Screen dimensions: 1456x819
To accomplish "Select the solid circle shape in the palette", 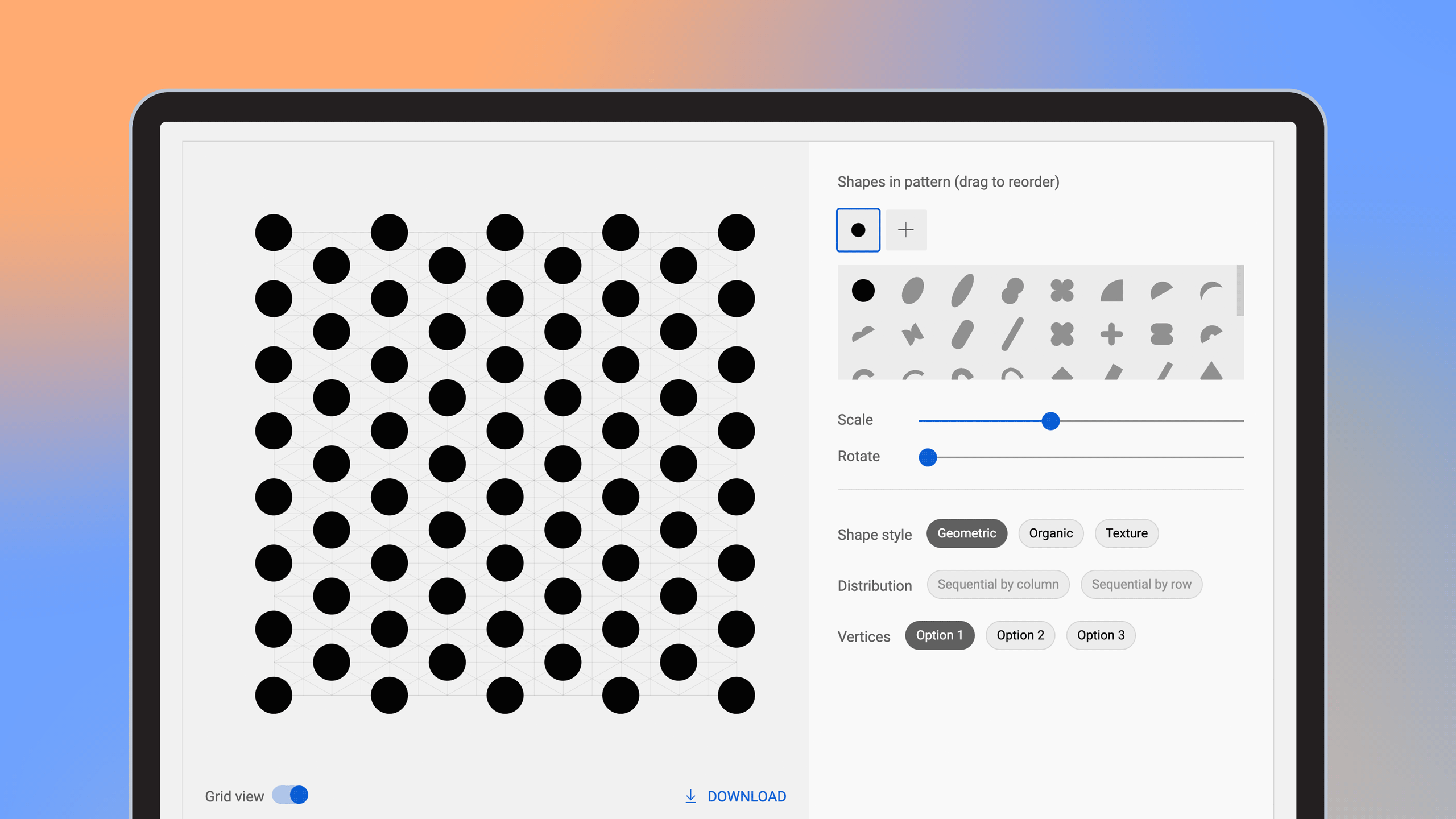I will [x=863, y=291].
